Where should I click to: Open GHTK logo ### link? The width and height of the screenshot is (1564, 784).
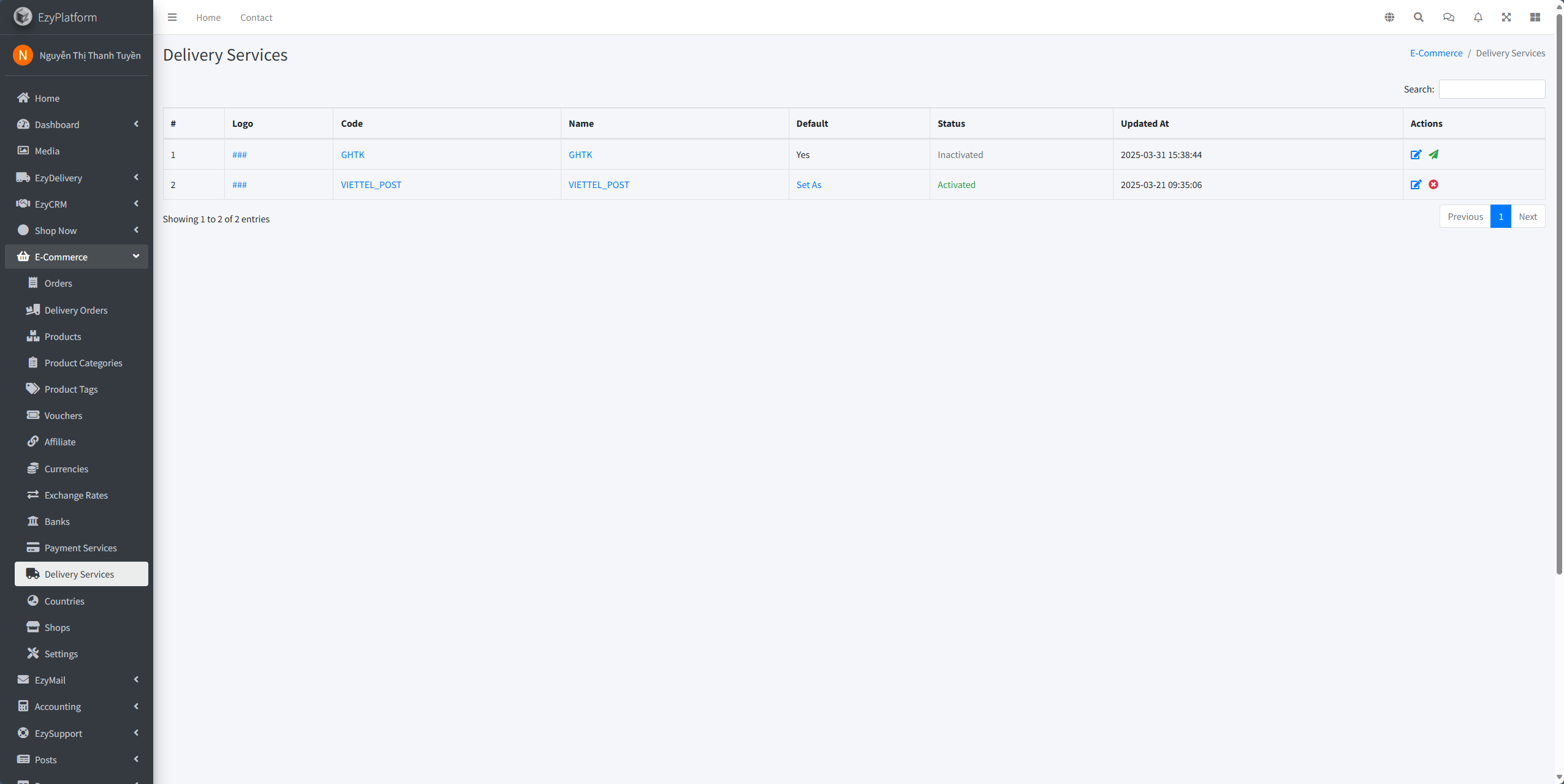[240, 154]
